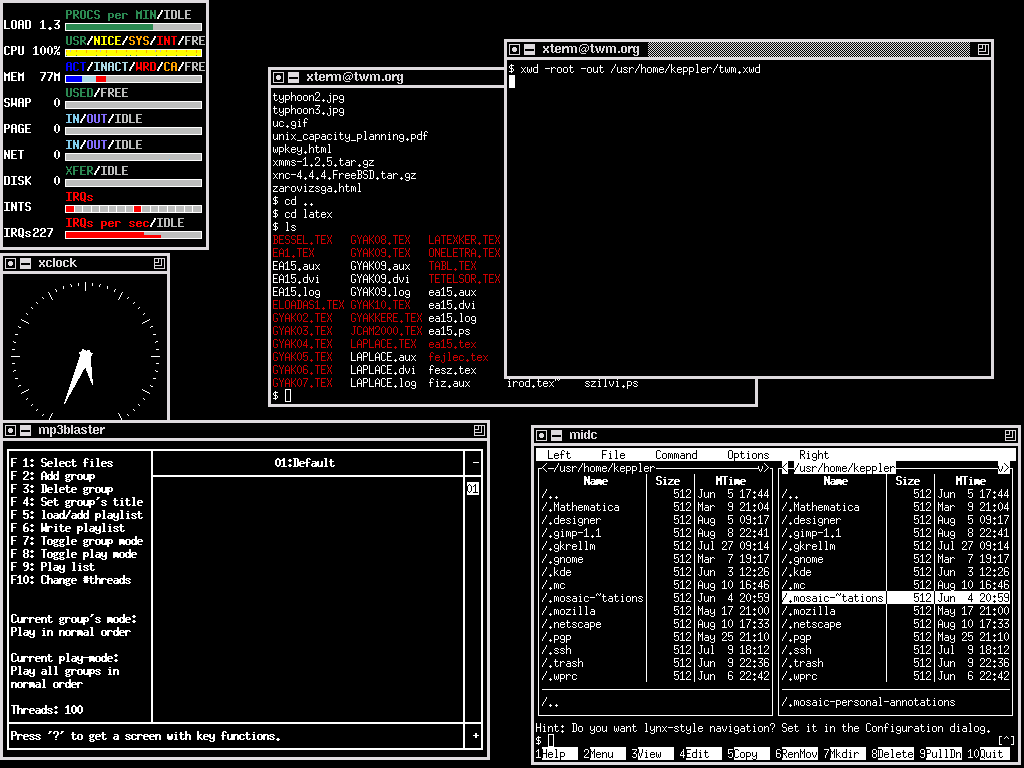
Task: Click the latex xterm iconify icon
Action: pos(279,77)
